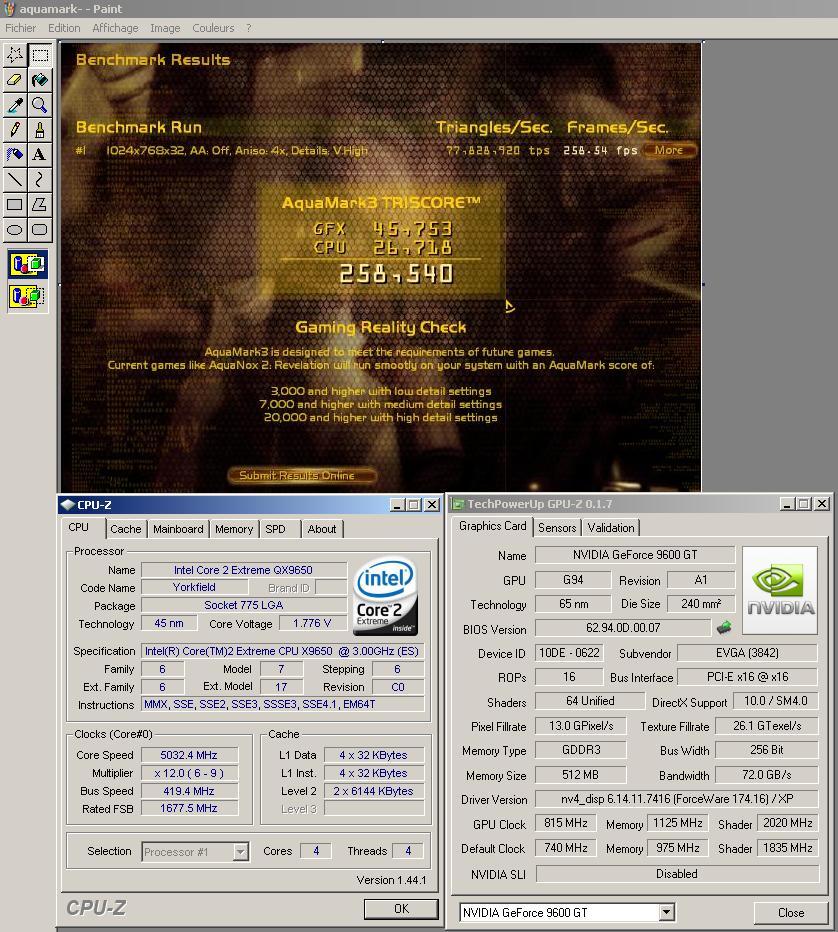Screen dimensions: 838x932
Task: Open the SPD tab in CPU-Z
Action: 275,529
